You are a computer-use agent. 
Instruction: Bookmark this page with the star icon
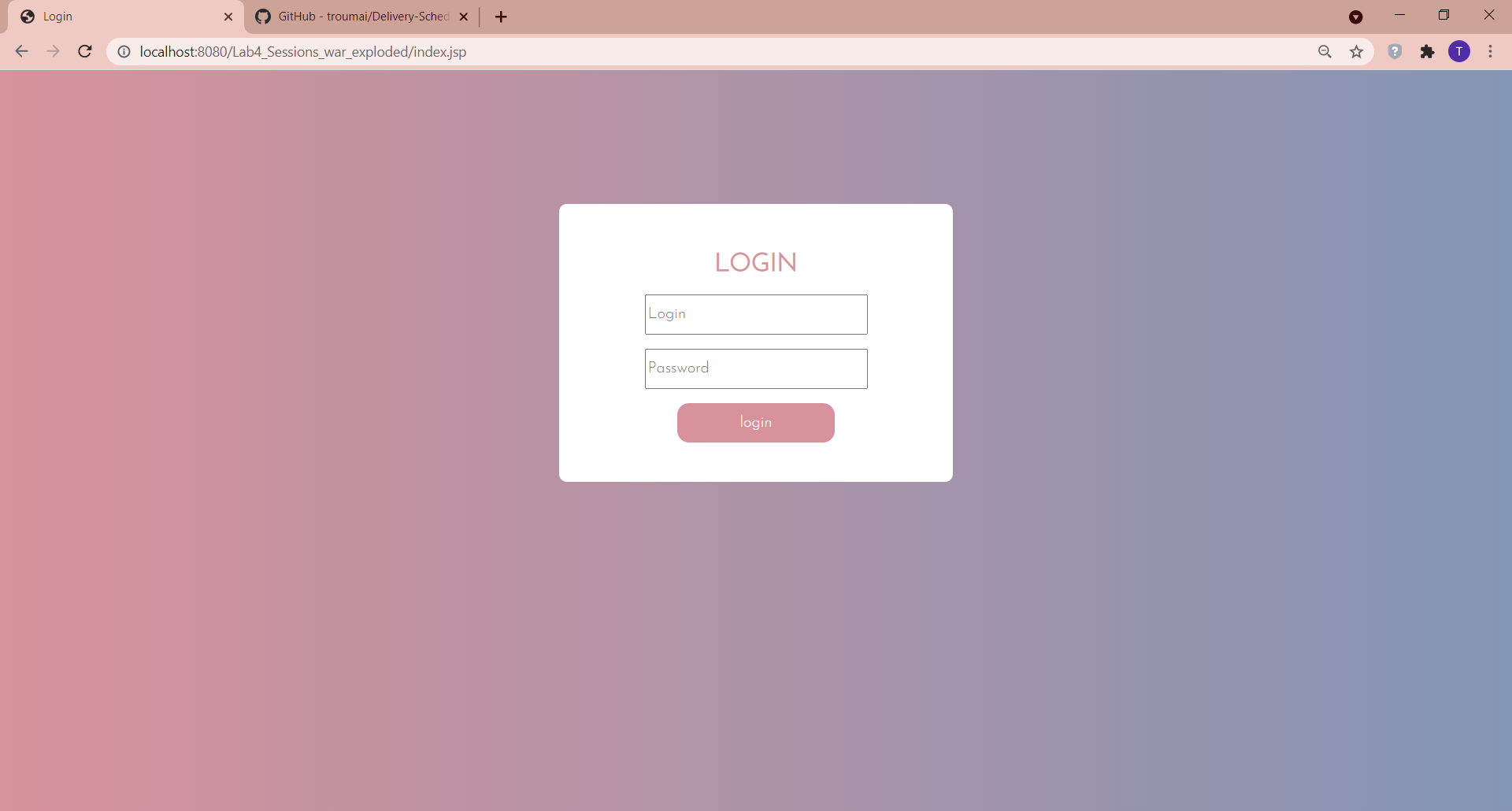[x=1356, y=52]
